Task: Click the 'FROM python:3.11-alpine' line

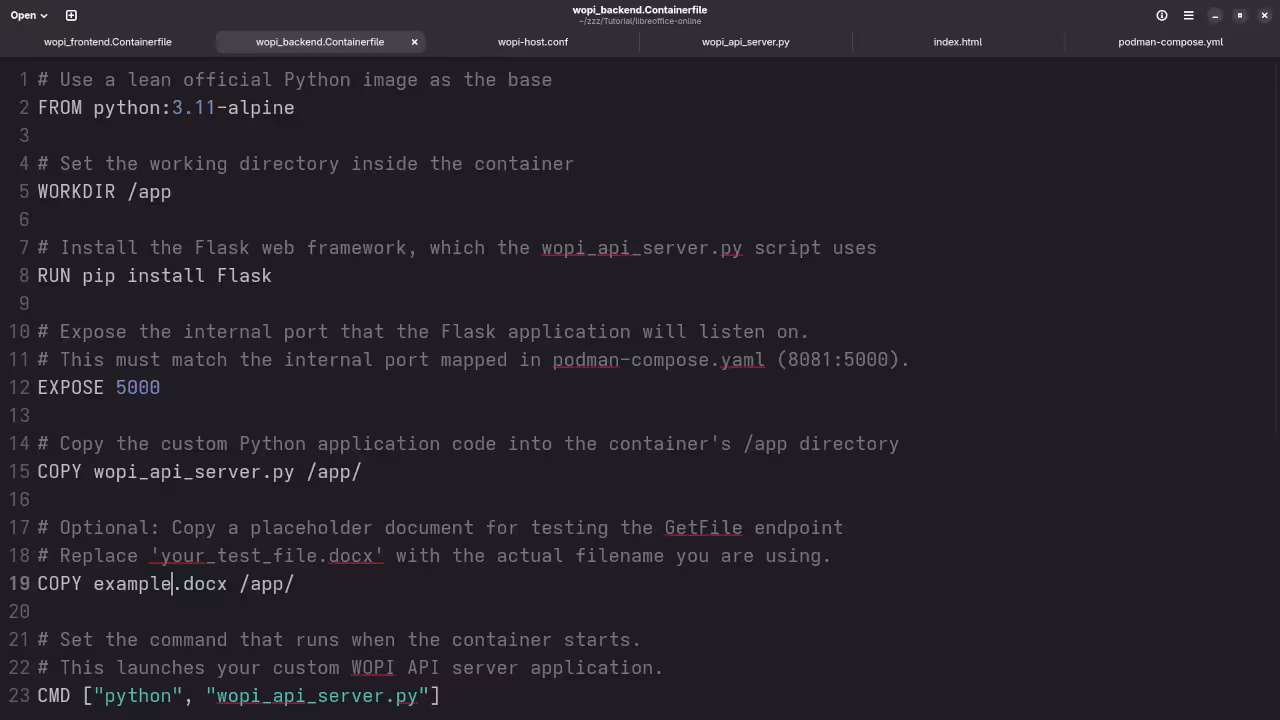Action: click(166, 108)
